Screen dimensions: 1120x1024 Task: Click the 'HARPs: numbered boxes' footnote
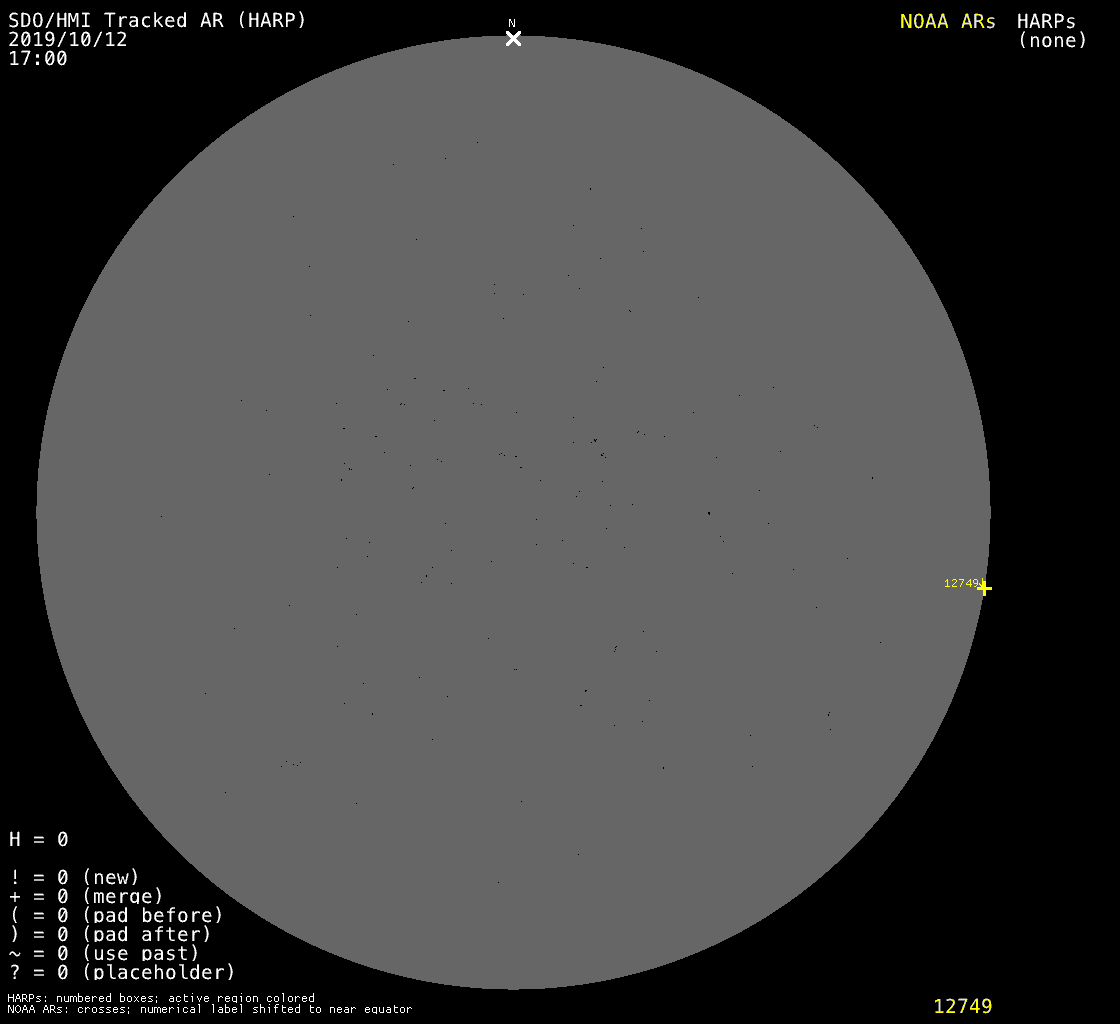tap(161, 998)
